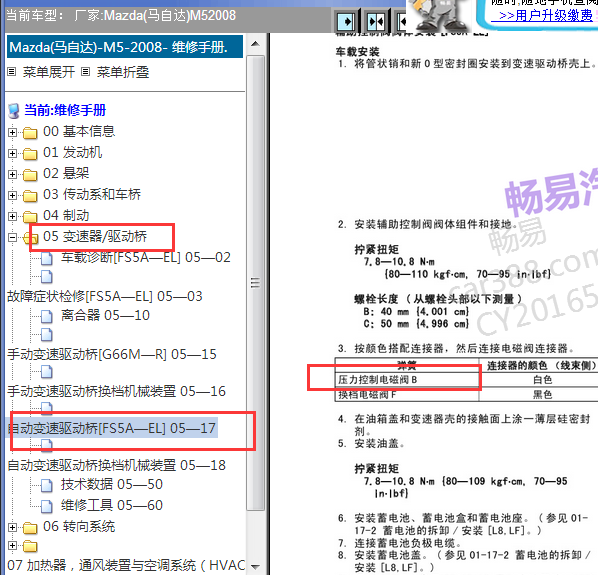Expand the 00 基本信息 tree node
This screenshot has width=598, height=575.
click(x=13, y=132)
